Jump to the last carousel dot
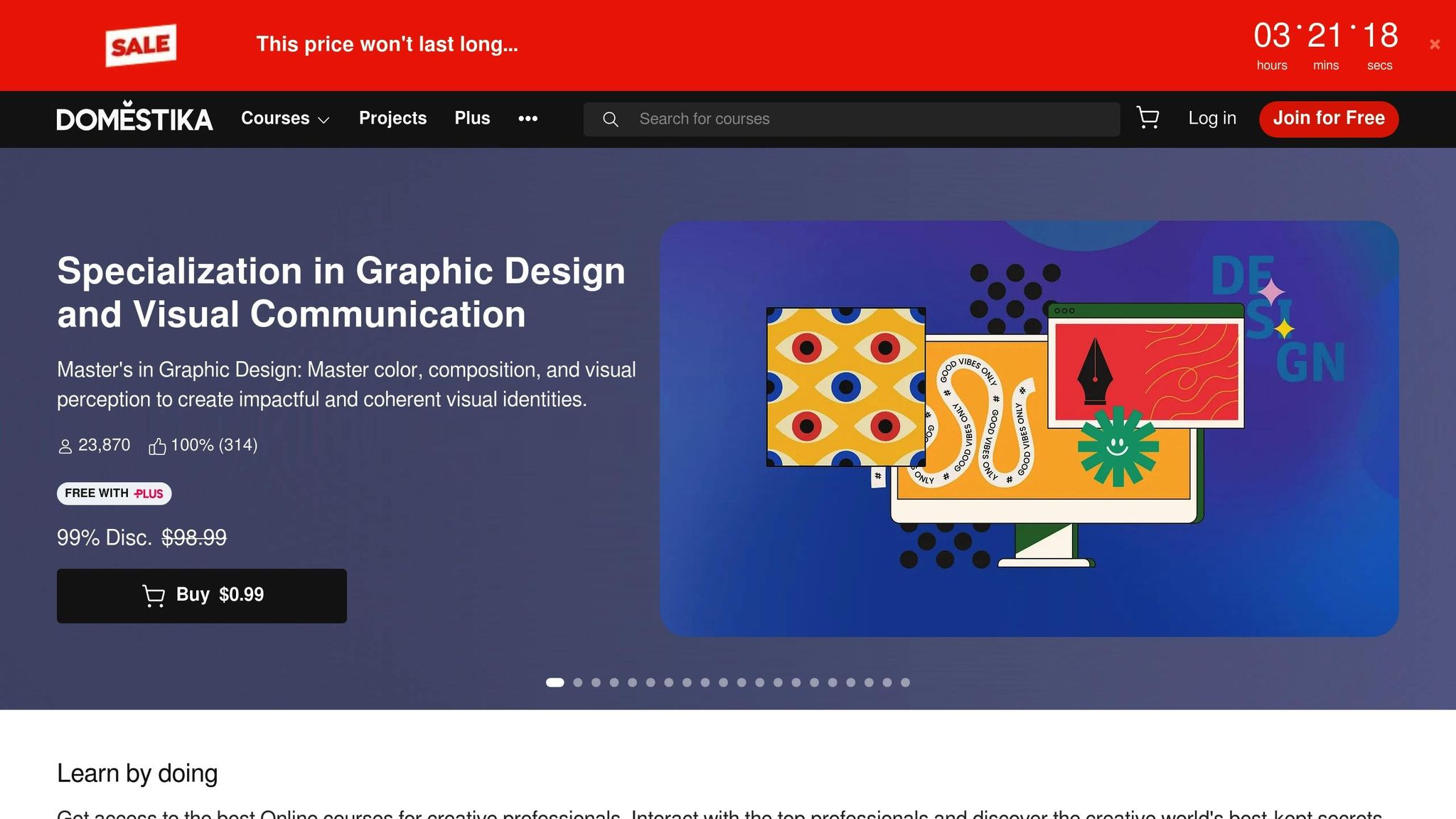 [905, 682]
